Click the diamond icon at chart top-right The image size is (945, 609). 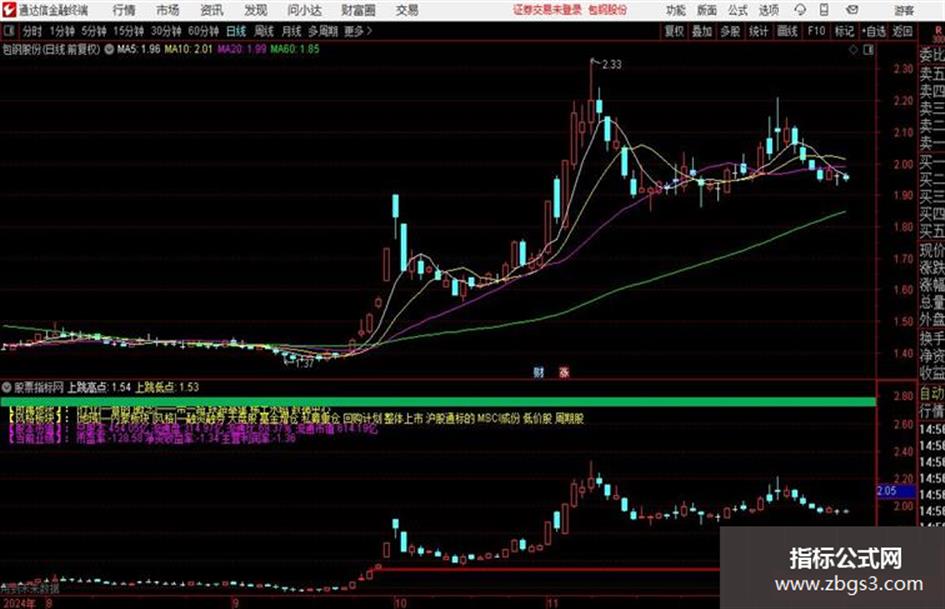853,50
